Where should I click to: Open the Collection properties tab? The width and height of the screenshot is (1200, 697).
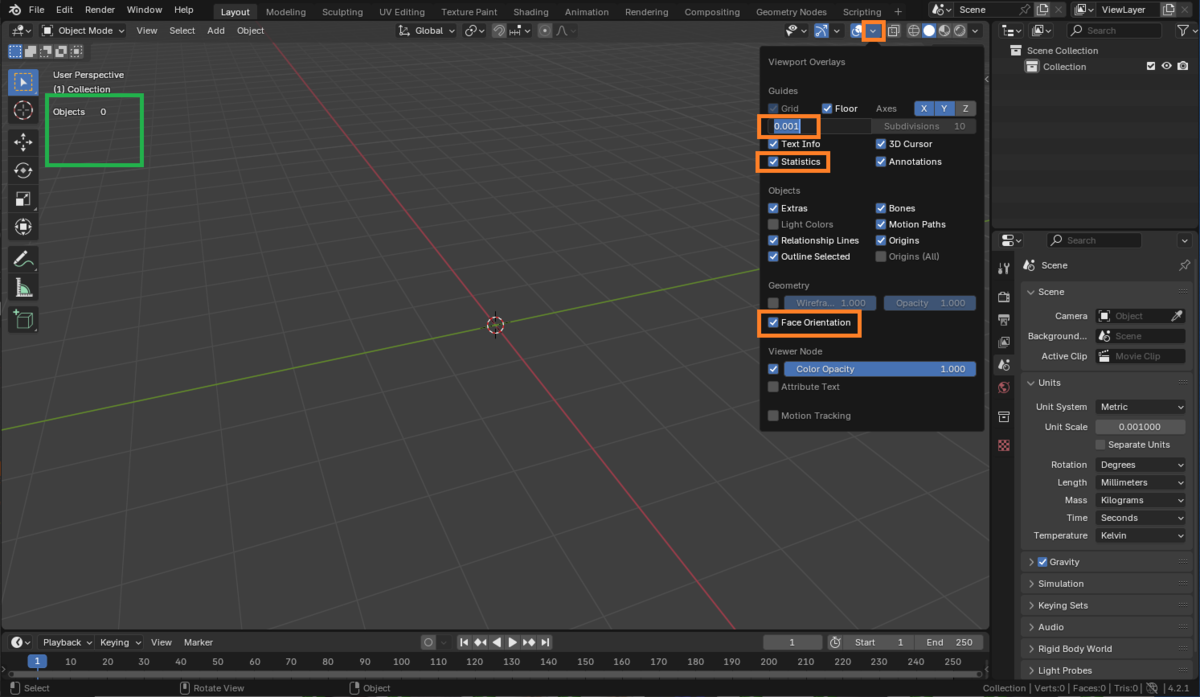click(1004, 417)
